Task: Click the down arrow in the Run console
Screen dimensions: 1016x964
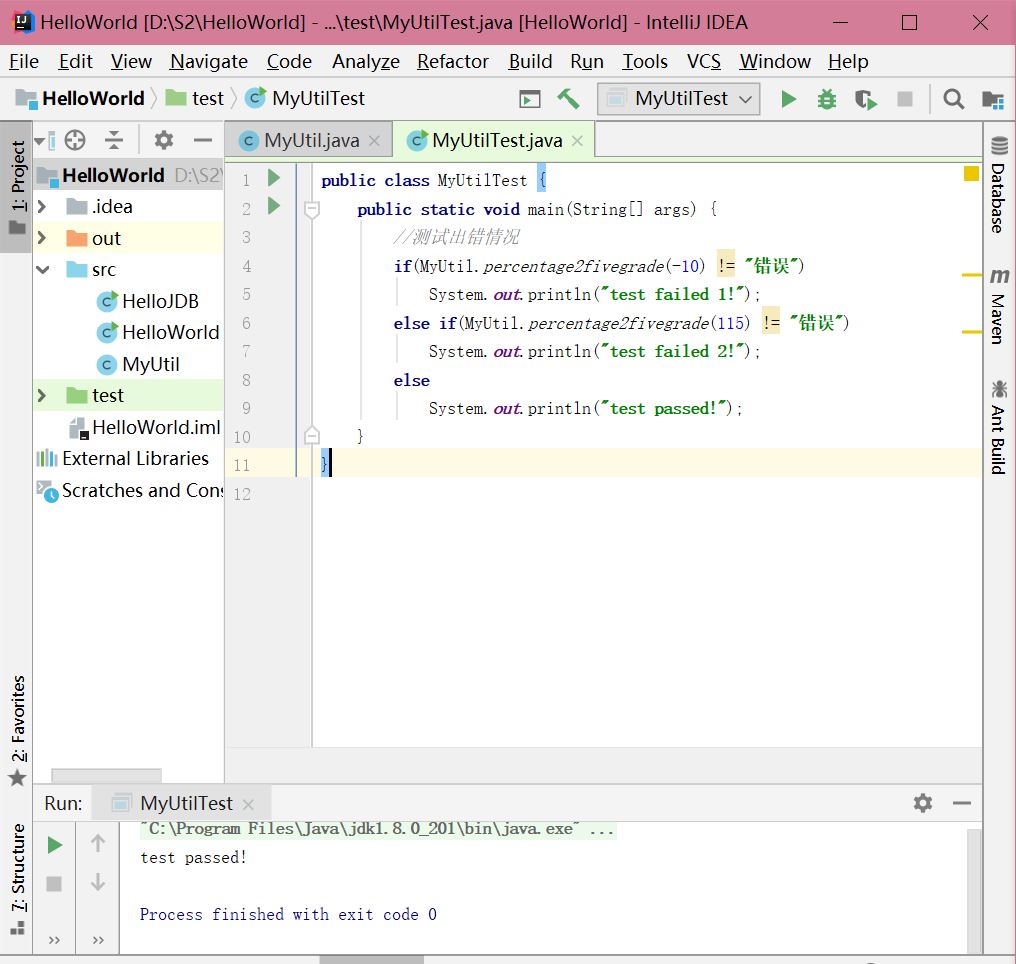Action: [x=98, y=882]
